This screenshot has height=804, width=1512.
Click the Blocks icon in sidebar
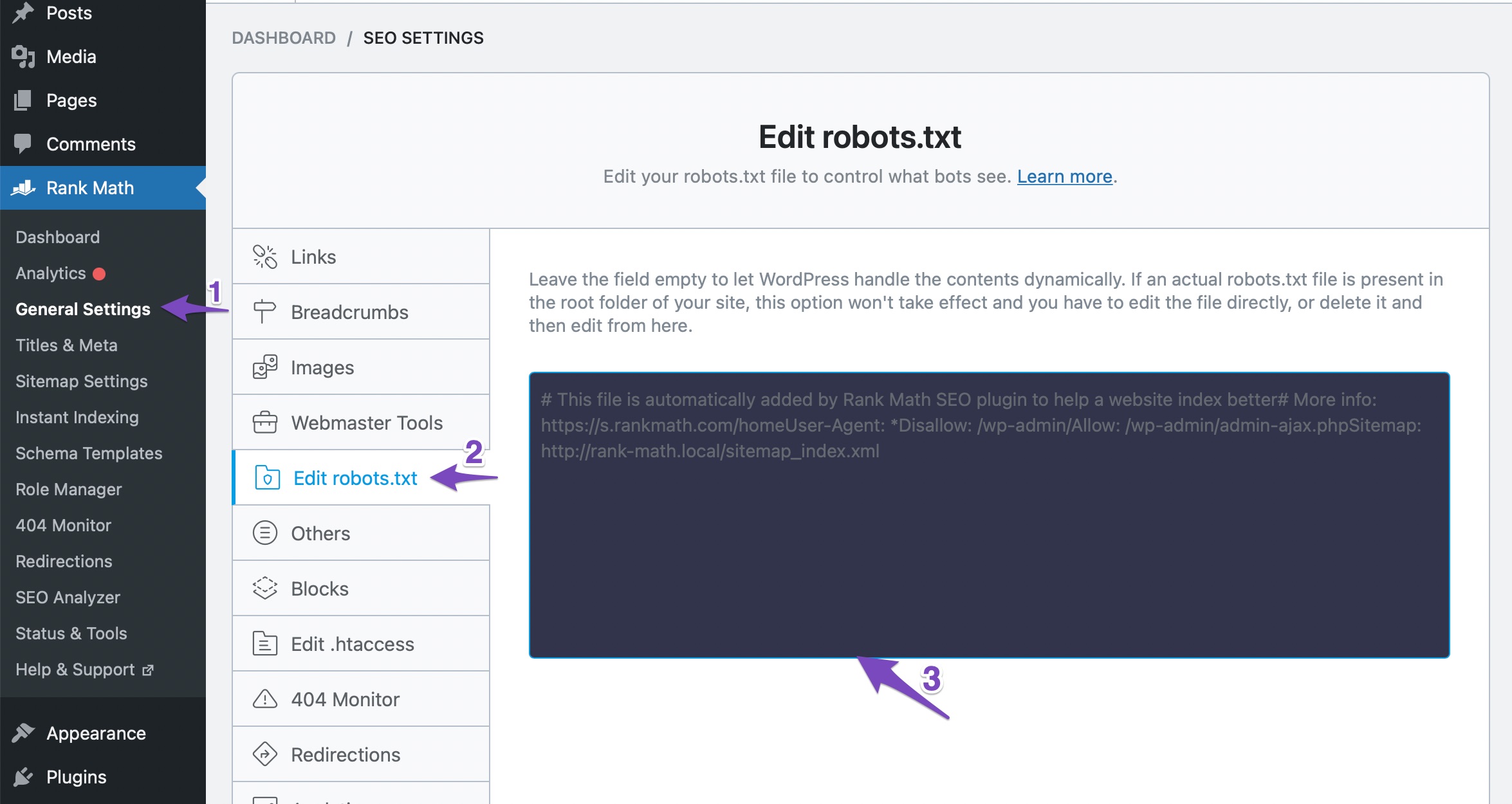264,587
